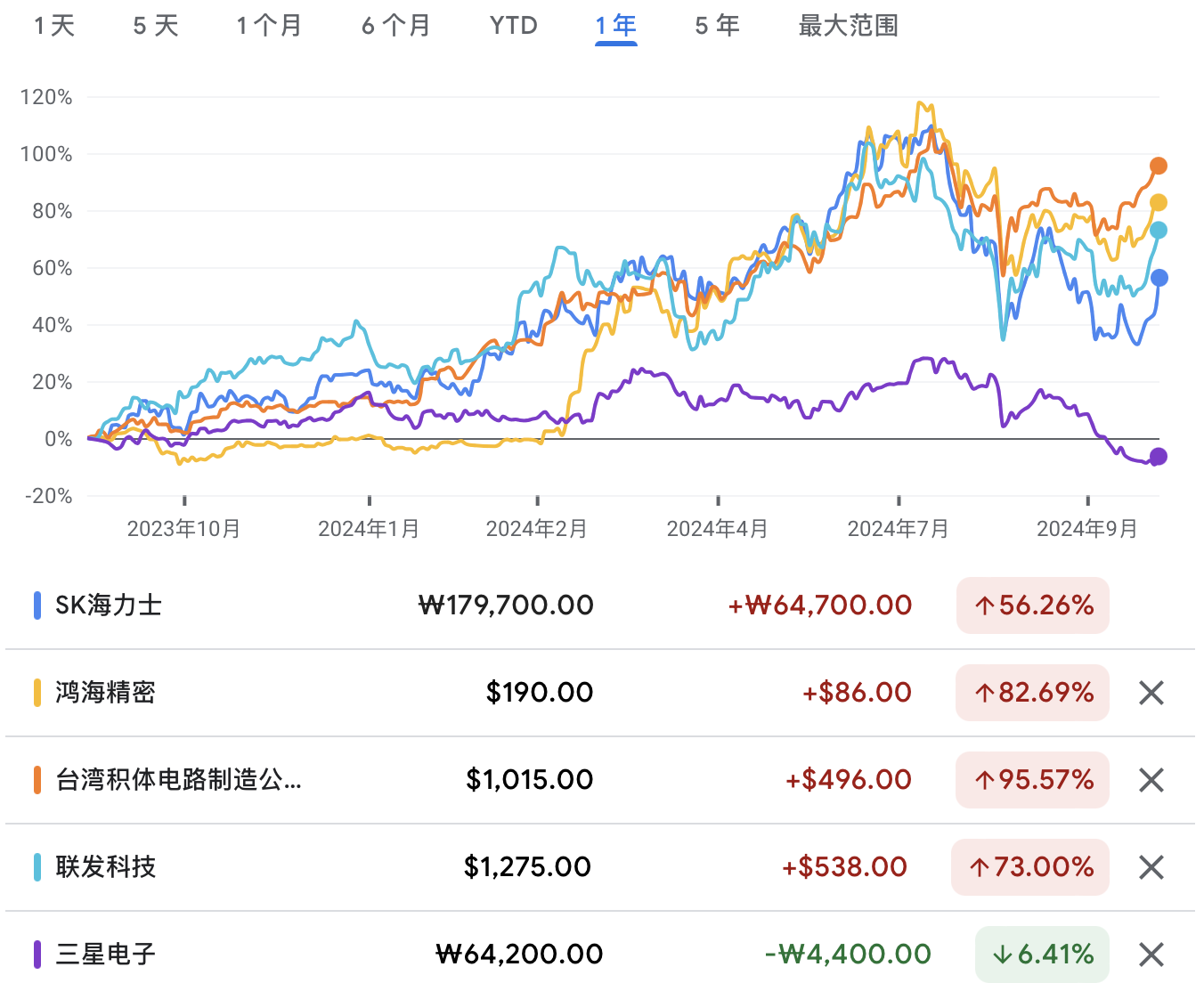Click the 60% y-axis label

coord(52,268)
